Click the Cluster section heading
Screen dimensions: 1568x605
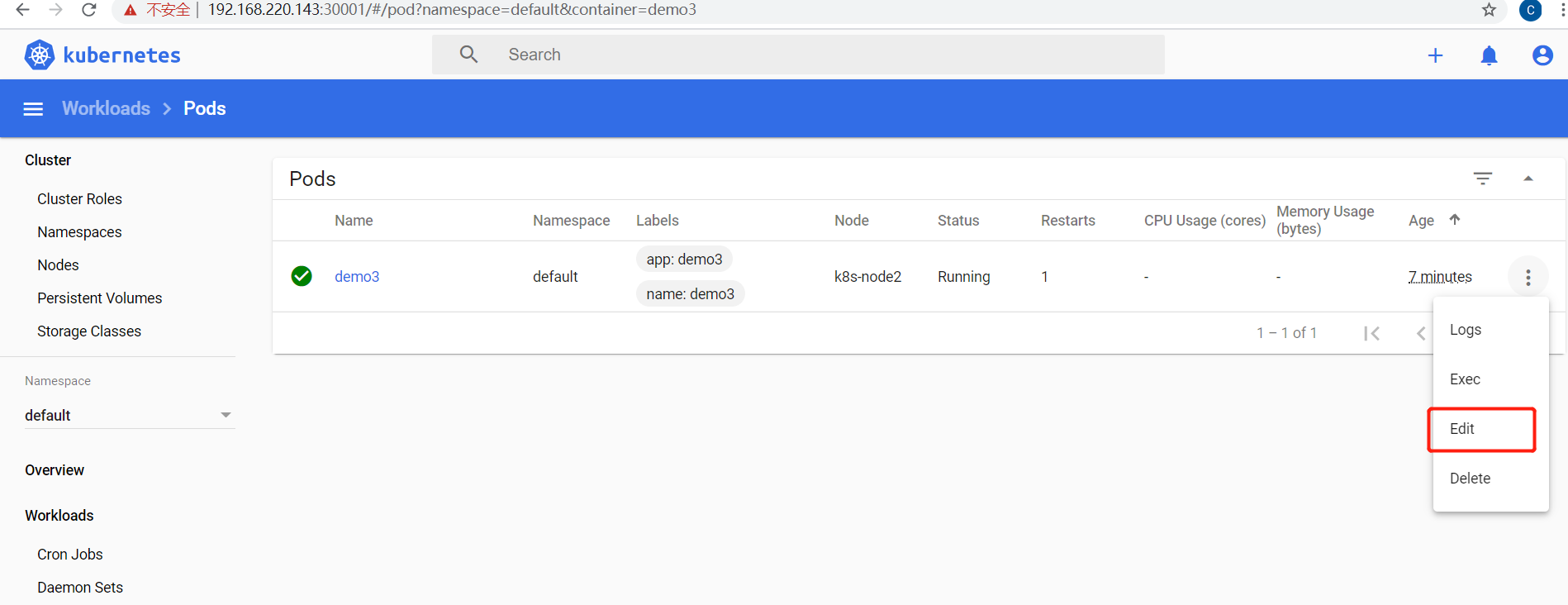[48, 160]
